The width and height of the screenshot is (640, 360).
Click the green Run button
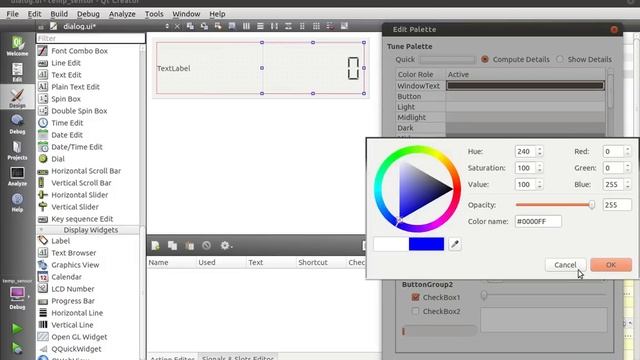17,328
